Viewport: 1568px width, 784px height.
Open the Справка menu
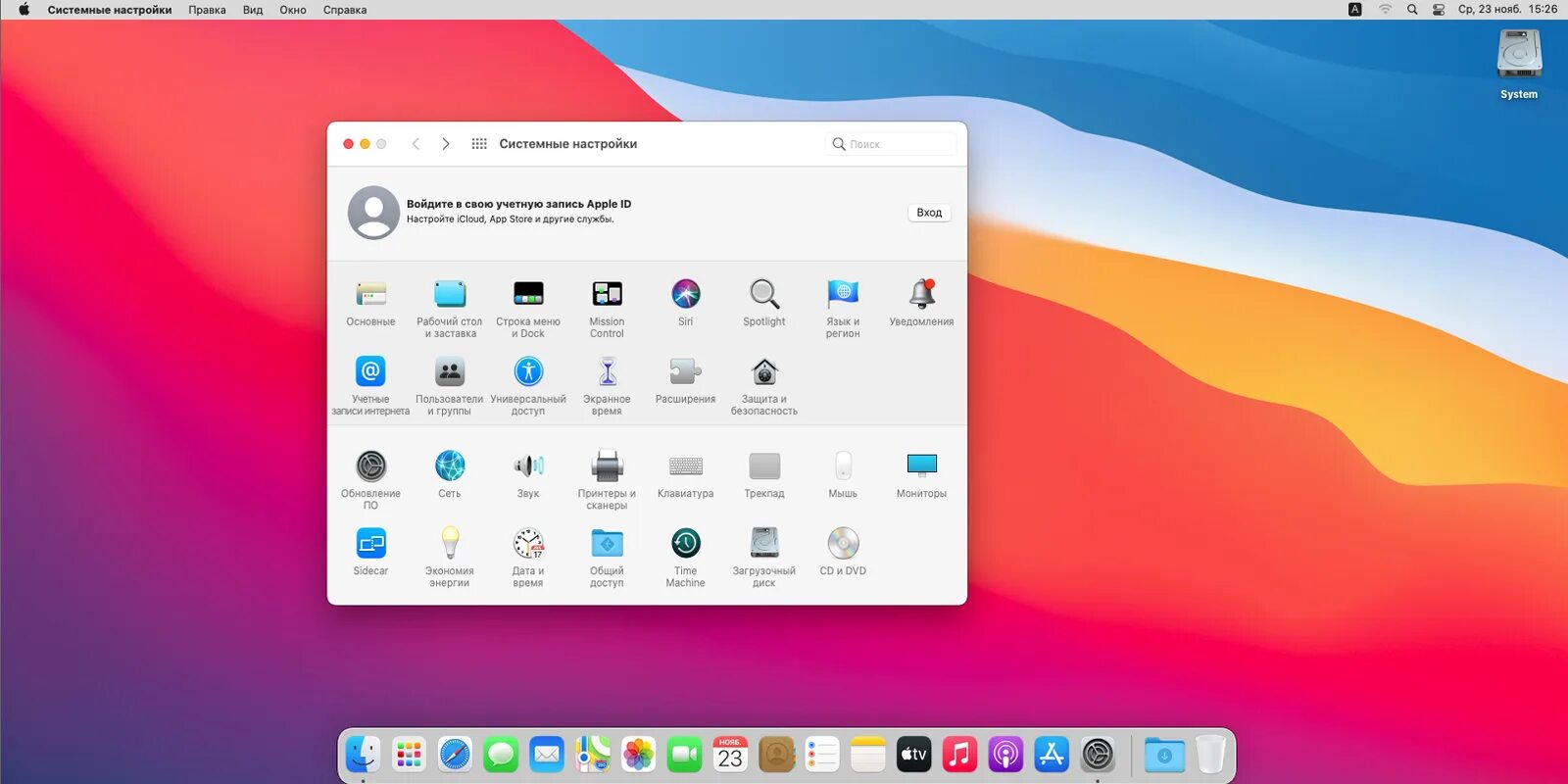click(x=345, y=10)
